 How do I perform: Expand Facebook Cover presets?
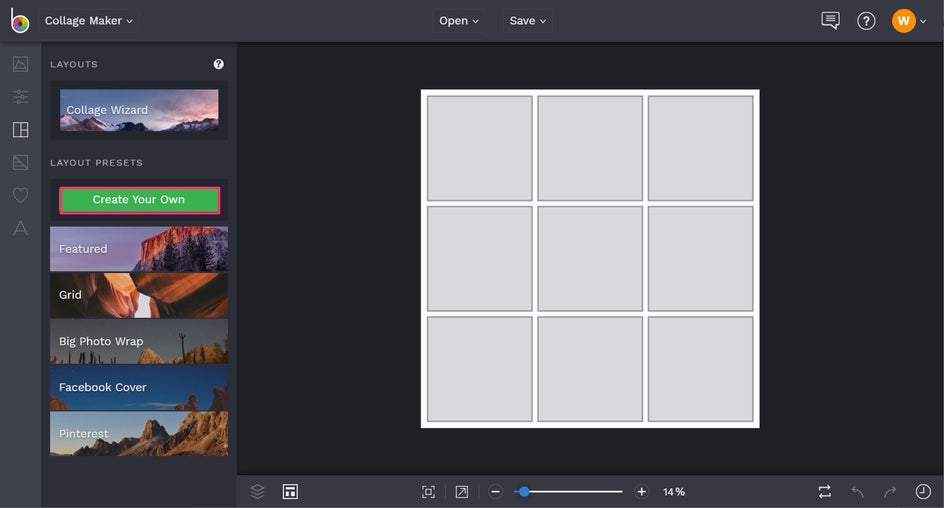pos(139,388)
